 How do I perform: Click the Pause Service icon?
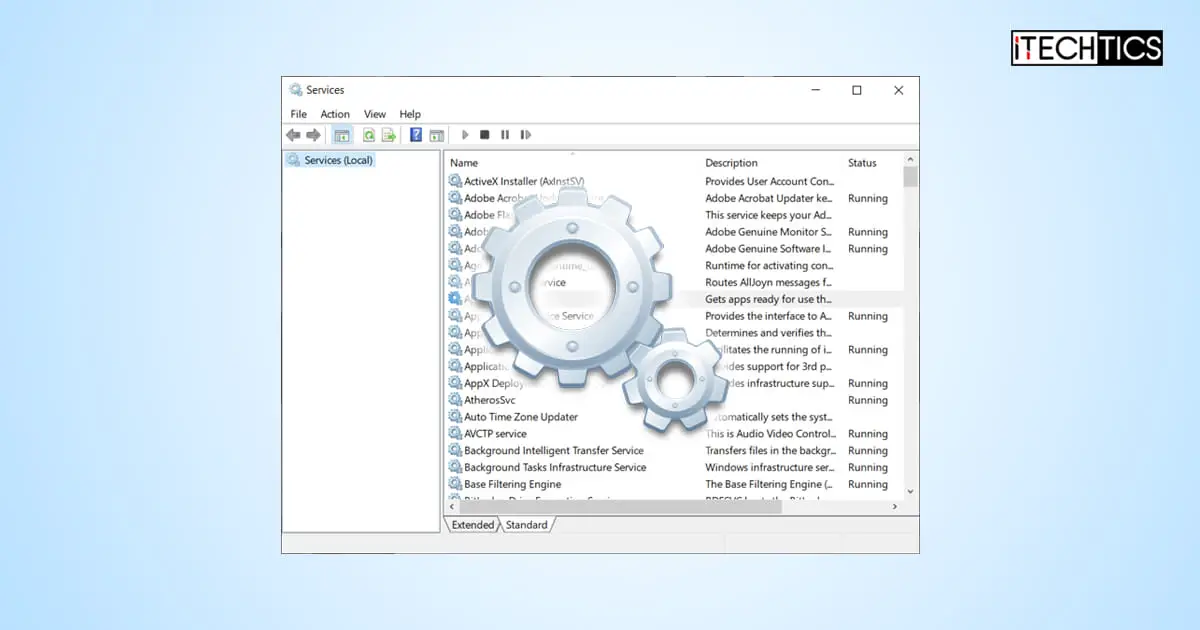[505, 135]
